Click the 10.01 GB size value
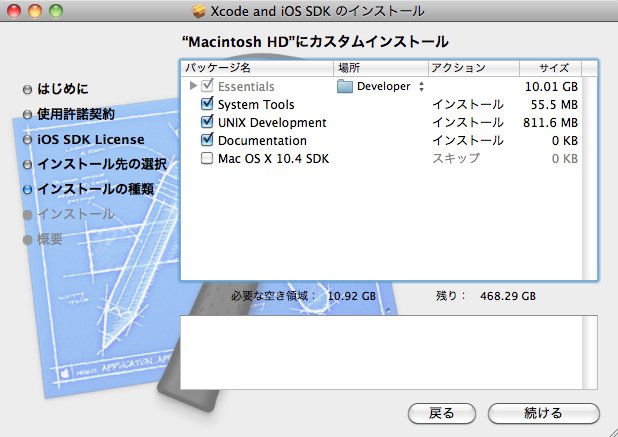This screenshot has height=437, width=618. click(x=551, y=86)
